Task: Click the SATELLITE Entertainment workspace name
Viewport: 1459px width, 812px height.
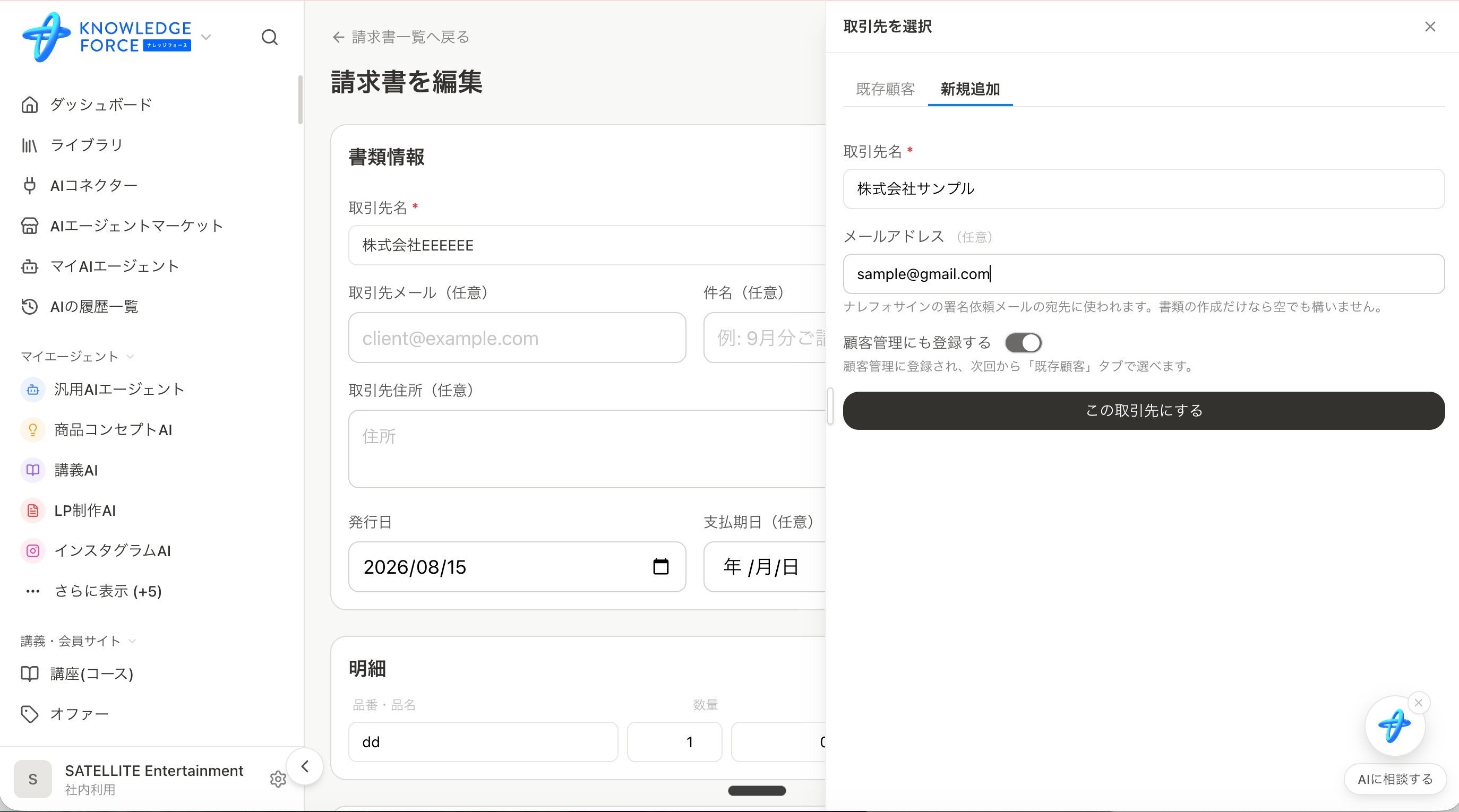Action: pos(154,771)
